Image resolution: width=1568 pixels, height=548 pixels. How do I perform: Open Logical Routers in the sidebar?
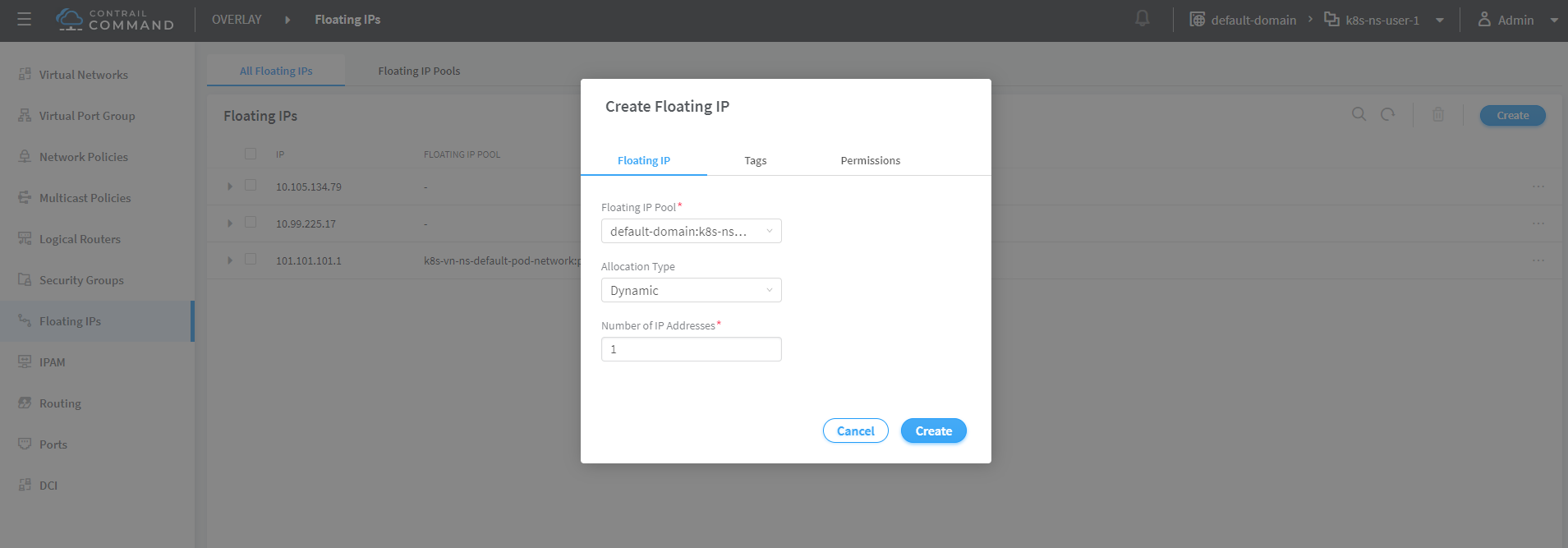pos(80,239)
